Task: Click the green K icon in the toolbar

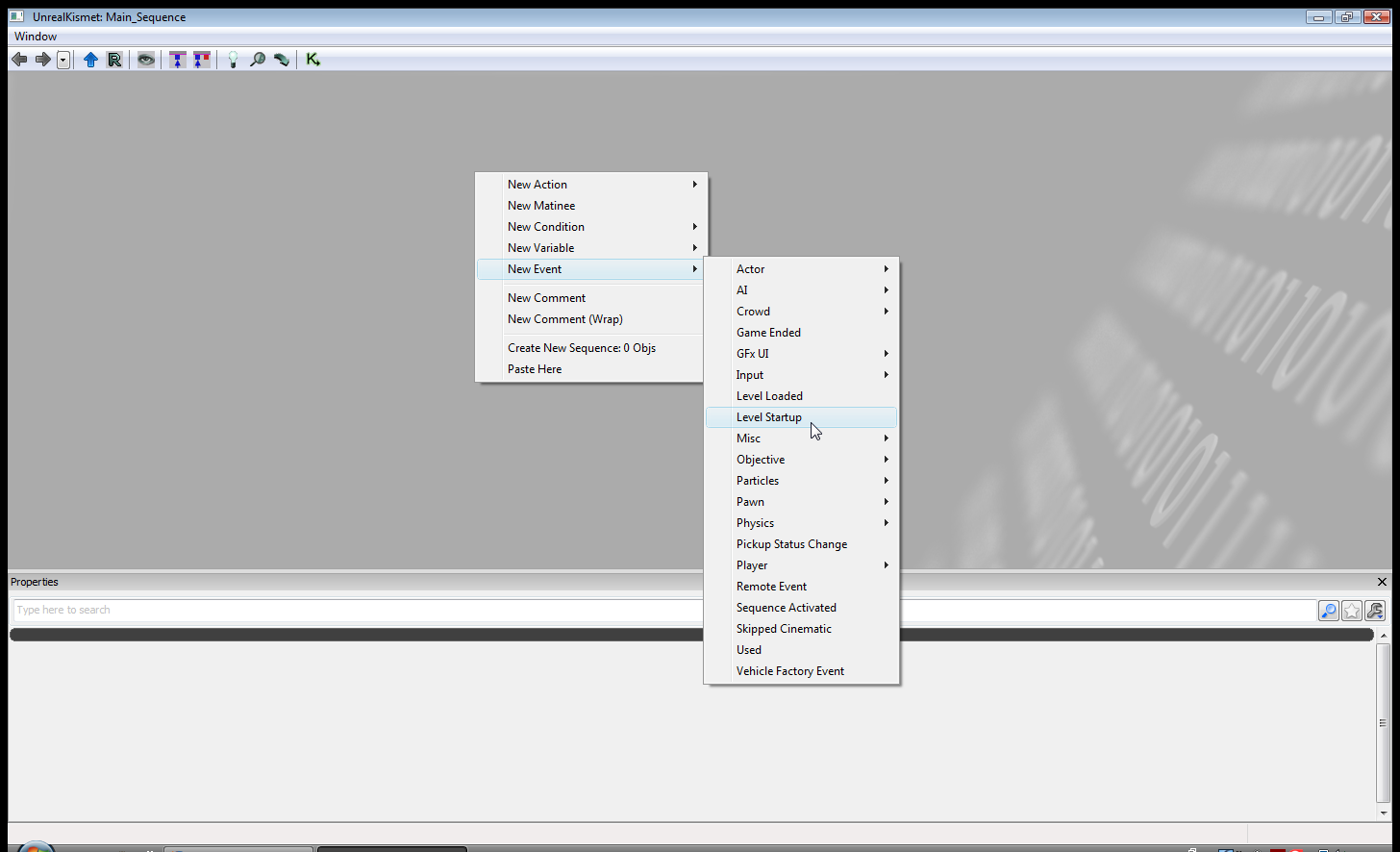Action: click(x=313, y=60)
